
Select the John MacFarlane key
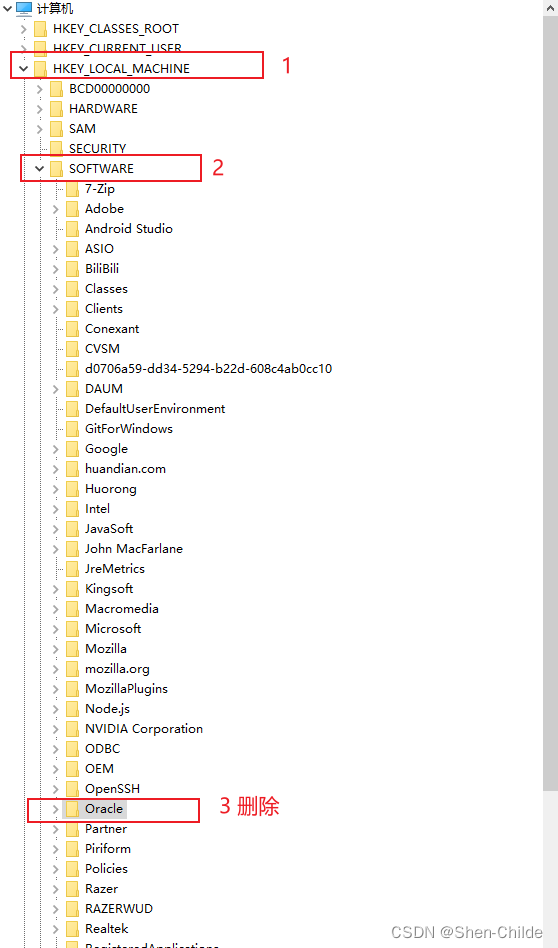pos(134,548)
